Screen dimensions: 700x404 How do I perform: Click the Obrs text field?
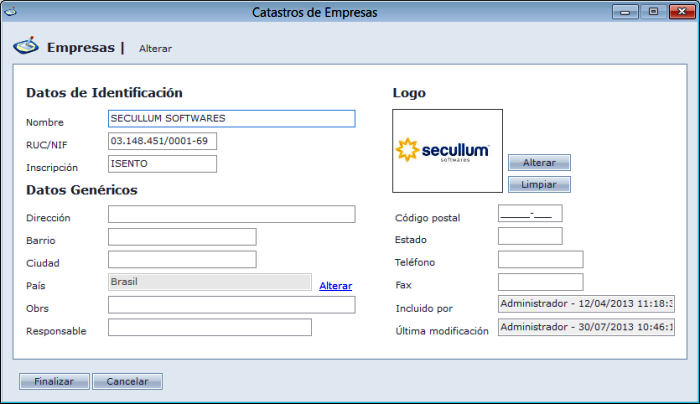[x=231, y=305]
